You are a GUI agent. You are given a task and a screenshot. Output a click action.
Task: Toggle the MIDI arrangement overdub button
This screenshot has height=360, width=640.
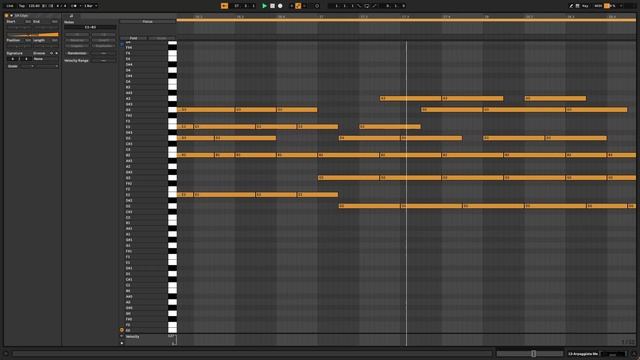point(291,6)
